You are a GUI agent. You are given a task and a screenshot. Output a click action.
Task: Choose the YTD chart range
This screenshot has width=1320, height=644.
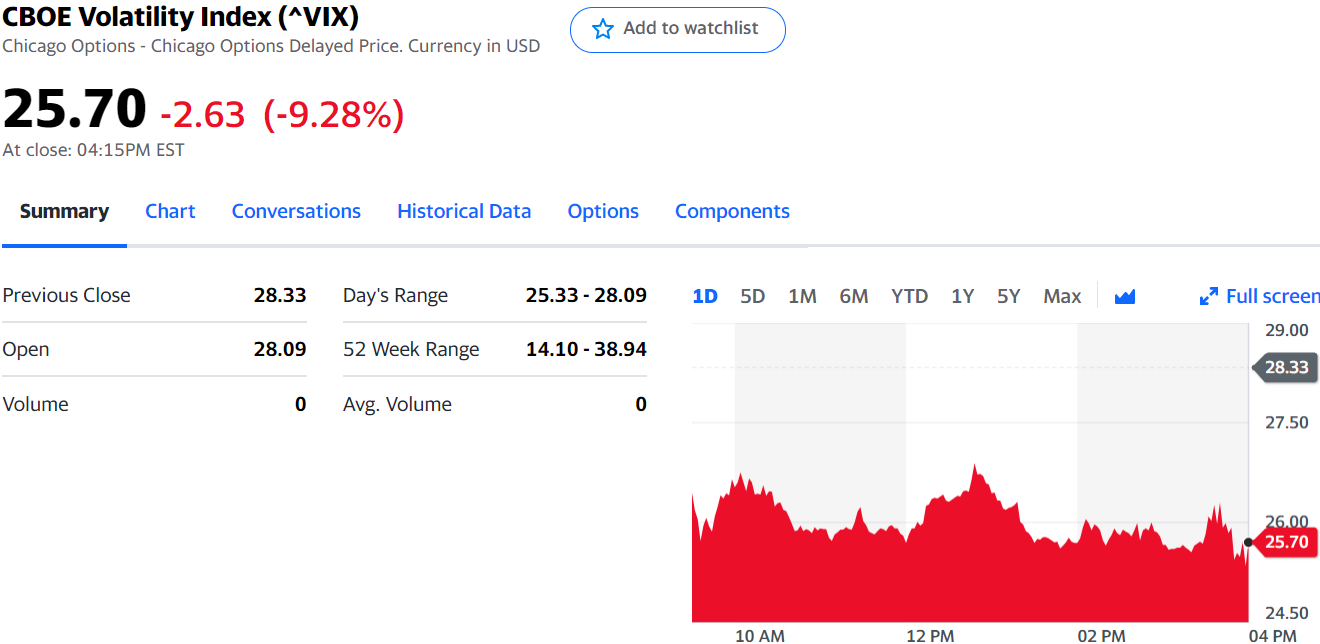(x=909, y=296)
